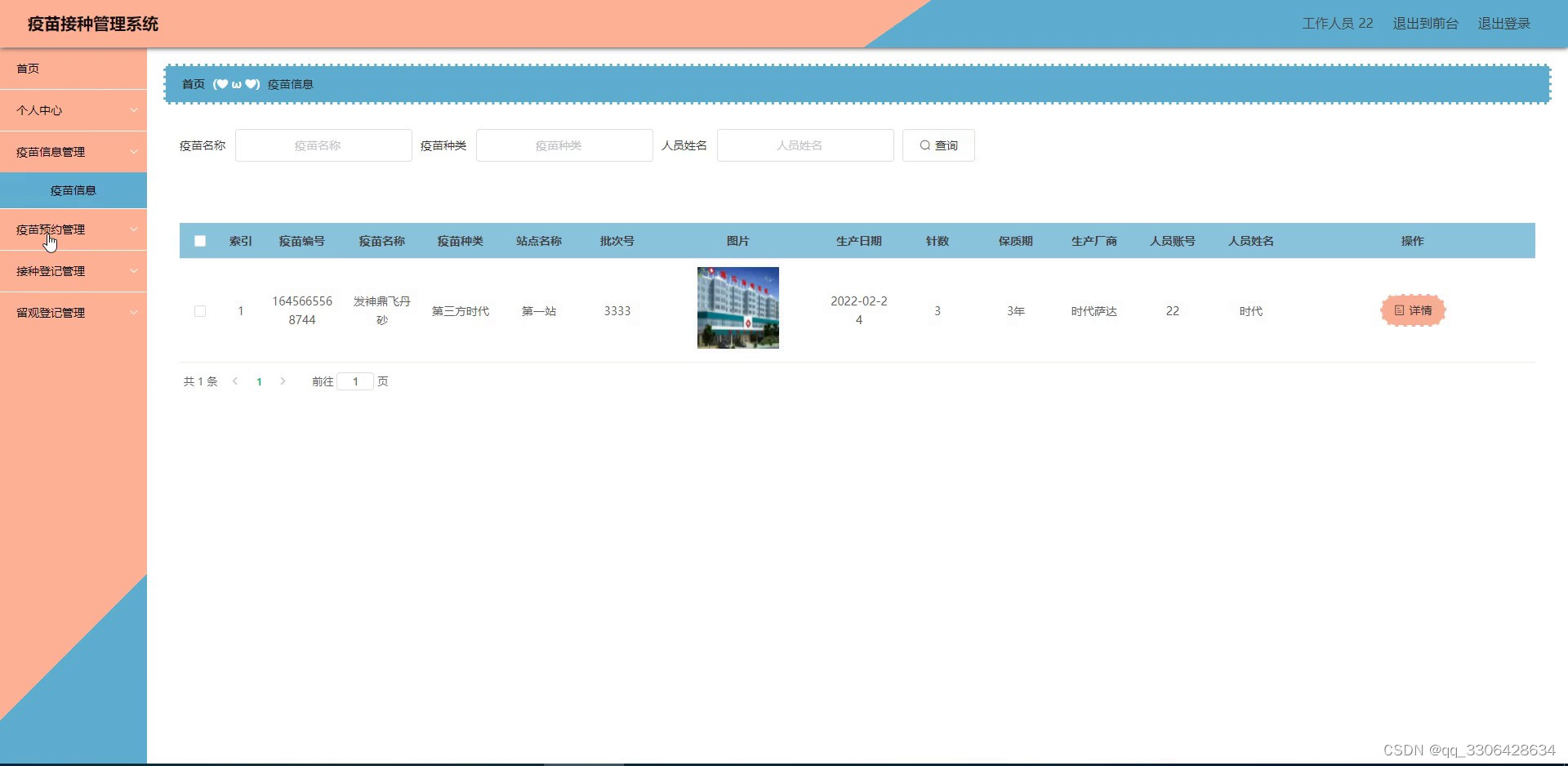Go to the previous page arrow
Viewport: 1568px width, 766px height.
pyautogui.click(x=235, y=381)
